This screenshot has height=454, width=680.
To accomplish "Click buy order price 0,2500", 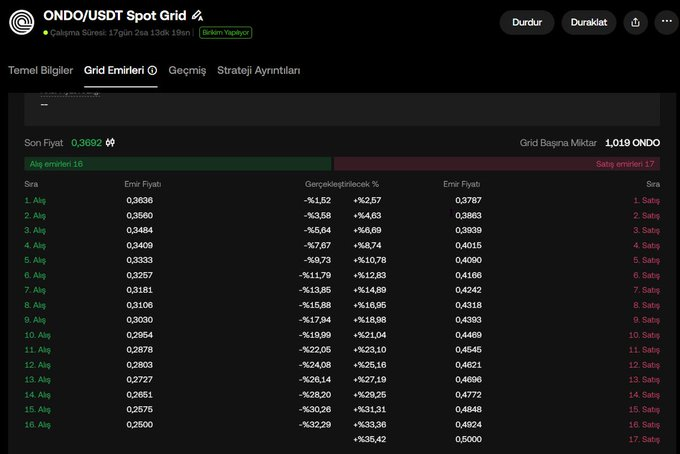I will pyautogui.click(x=140, y=425).
